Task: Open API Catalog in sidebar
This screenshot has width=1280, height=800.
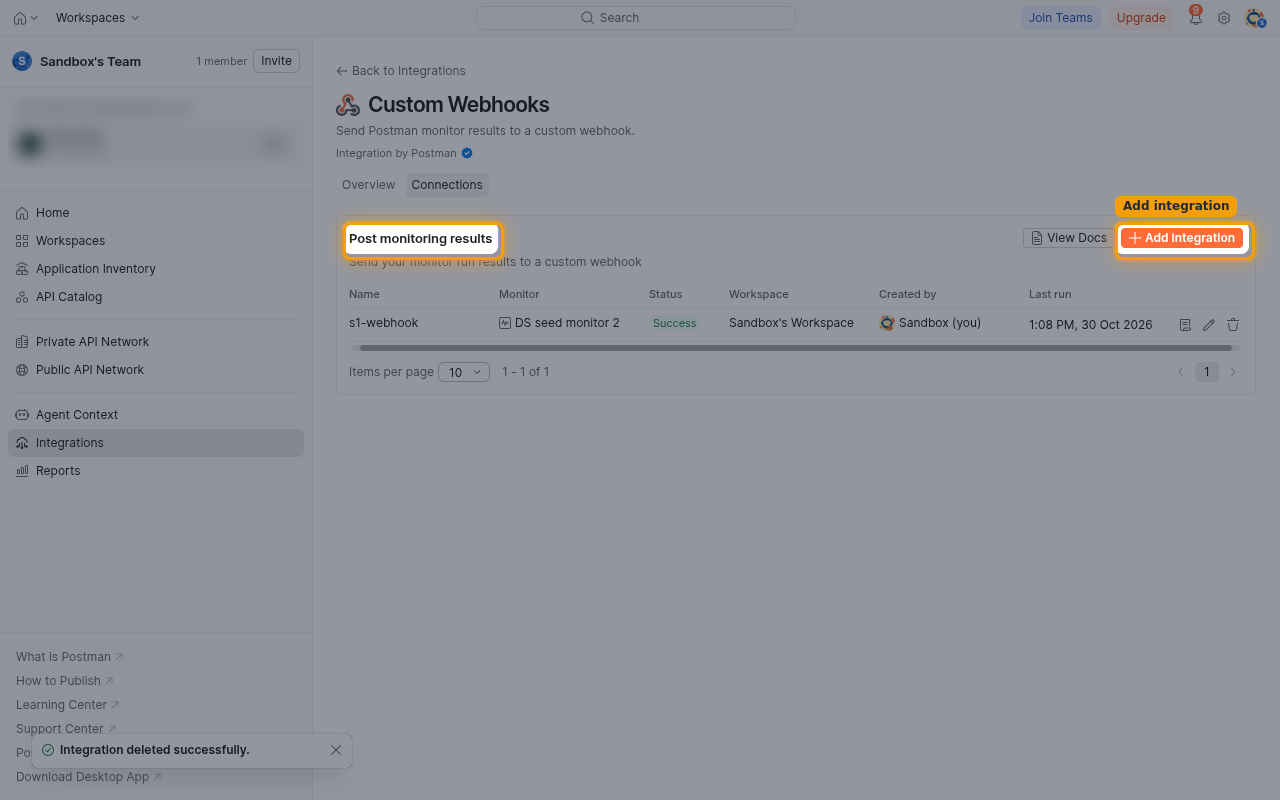Action: point(156,297)
